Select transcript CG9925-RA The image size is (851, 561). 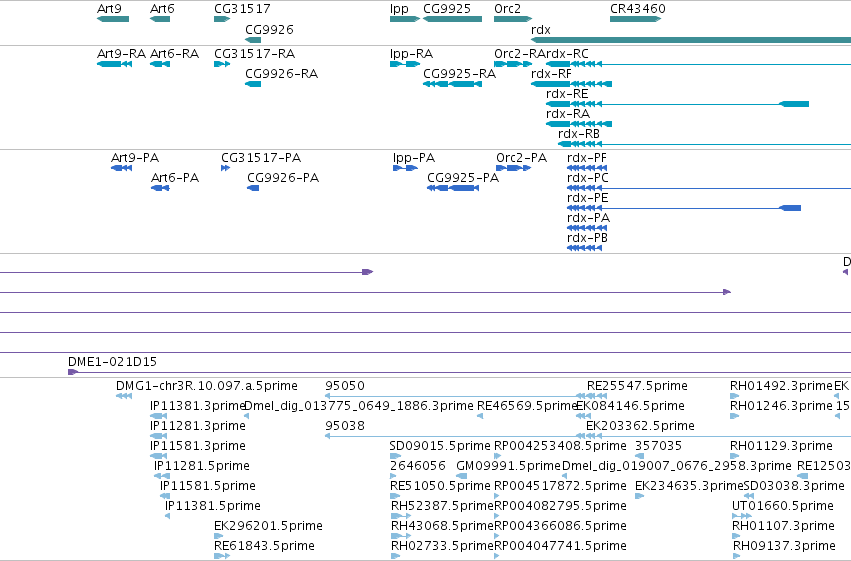pyautogui.click(x=459, y=74)
